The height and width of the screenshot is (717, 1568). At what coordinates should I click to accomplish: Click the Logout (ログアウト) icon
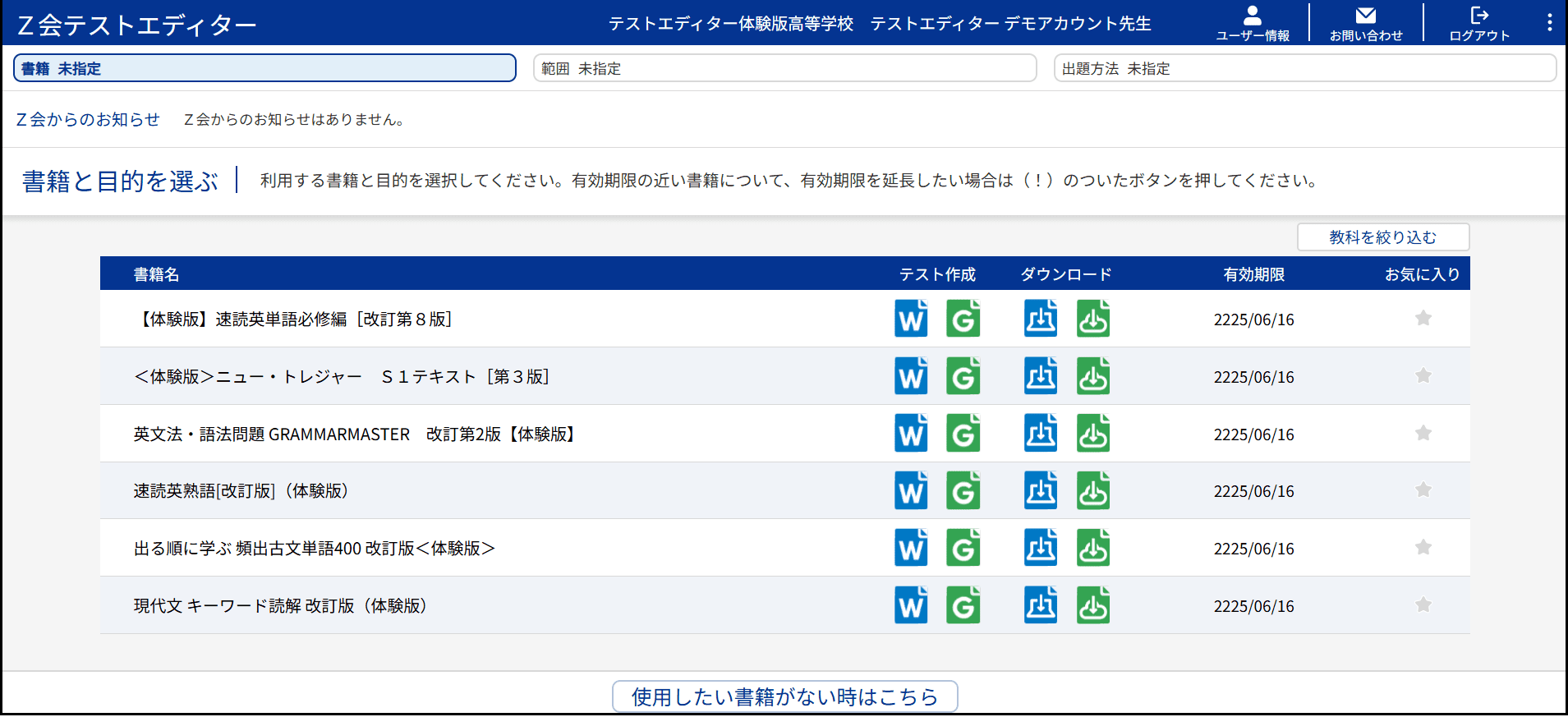(x=1479, y=23)
